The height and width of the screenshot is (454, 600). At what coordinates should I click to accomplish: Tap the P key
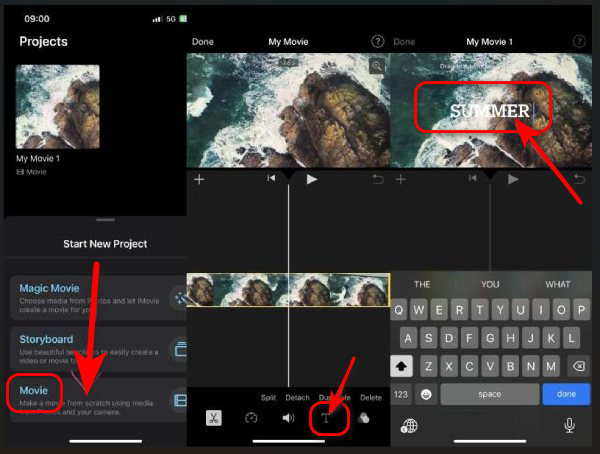tap(581, 309)
